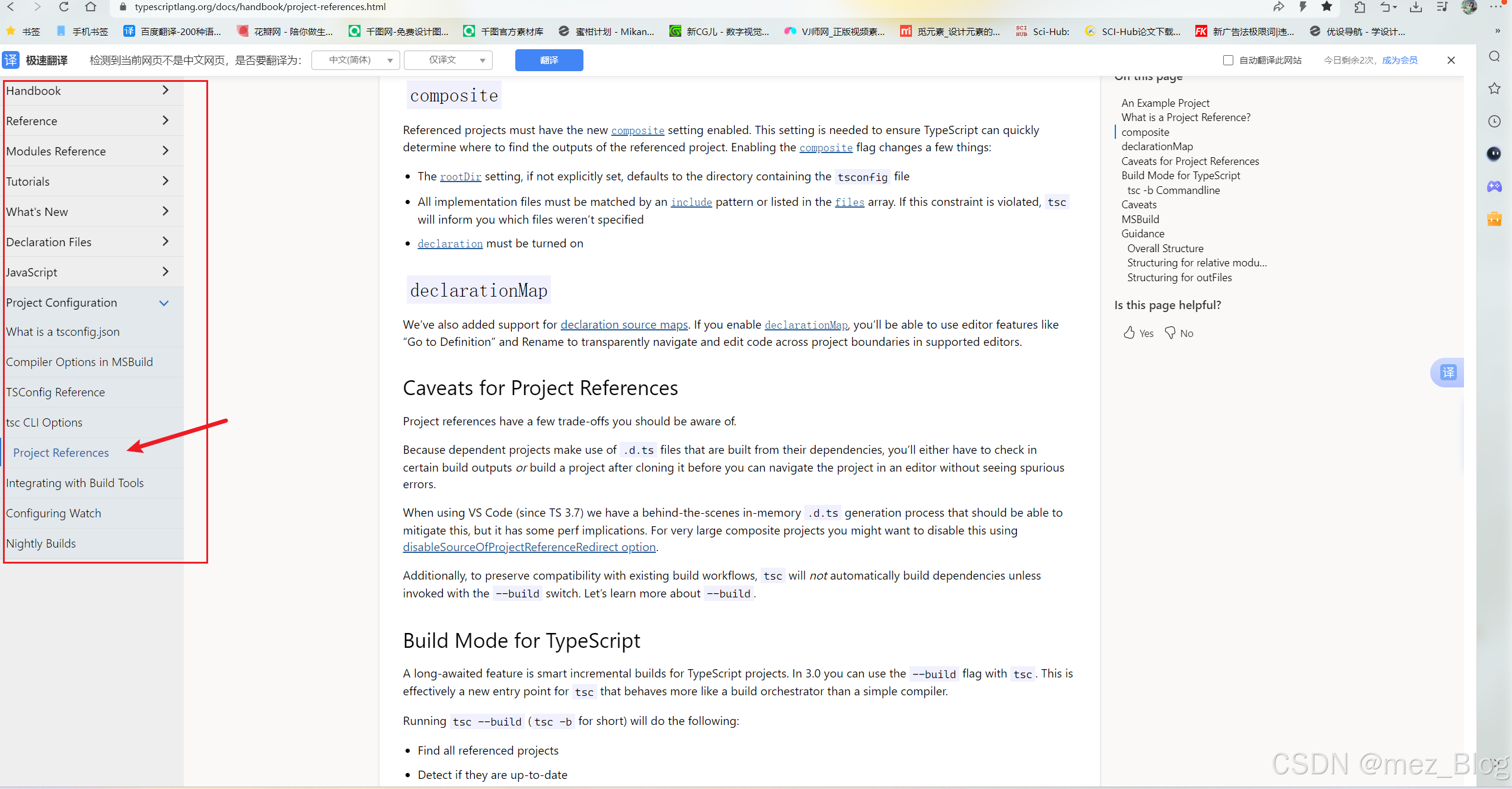Click the sidebar game controller icon
Image resolution: width=1512 pixels, height=789 pixels.
point(1494,186)
